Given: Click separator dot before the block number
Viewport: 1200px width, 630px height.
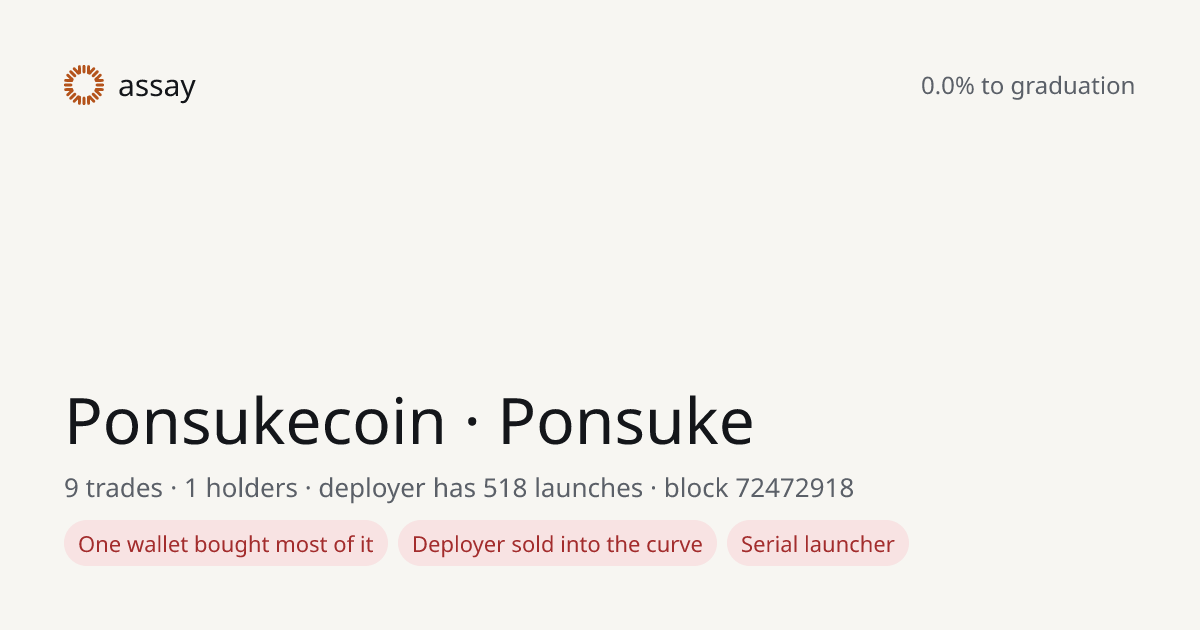Looking at the screenshot, I should pyautogui.click(x=654, y=489).
